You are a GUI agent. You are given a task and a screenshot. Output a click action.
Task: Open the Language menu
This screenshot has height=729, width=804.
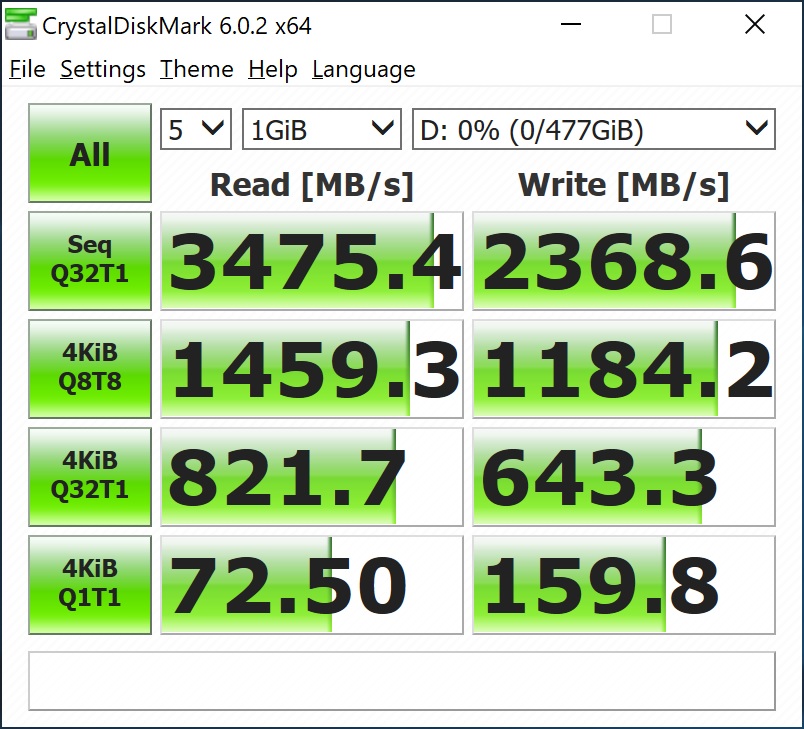[364, 69]
